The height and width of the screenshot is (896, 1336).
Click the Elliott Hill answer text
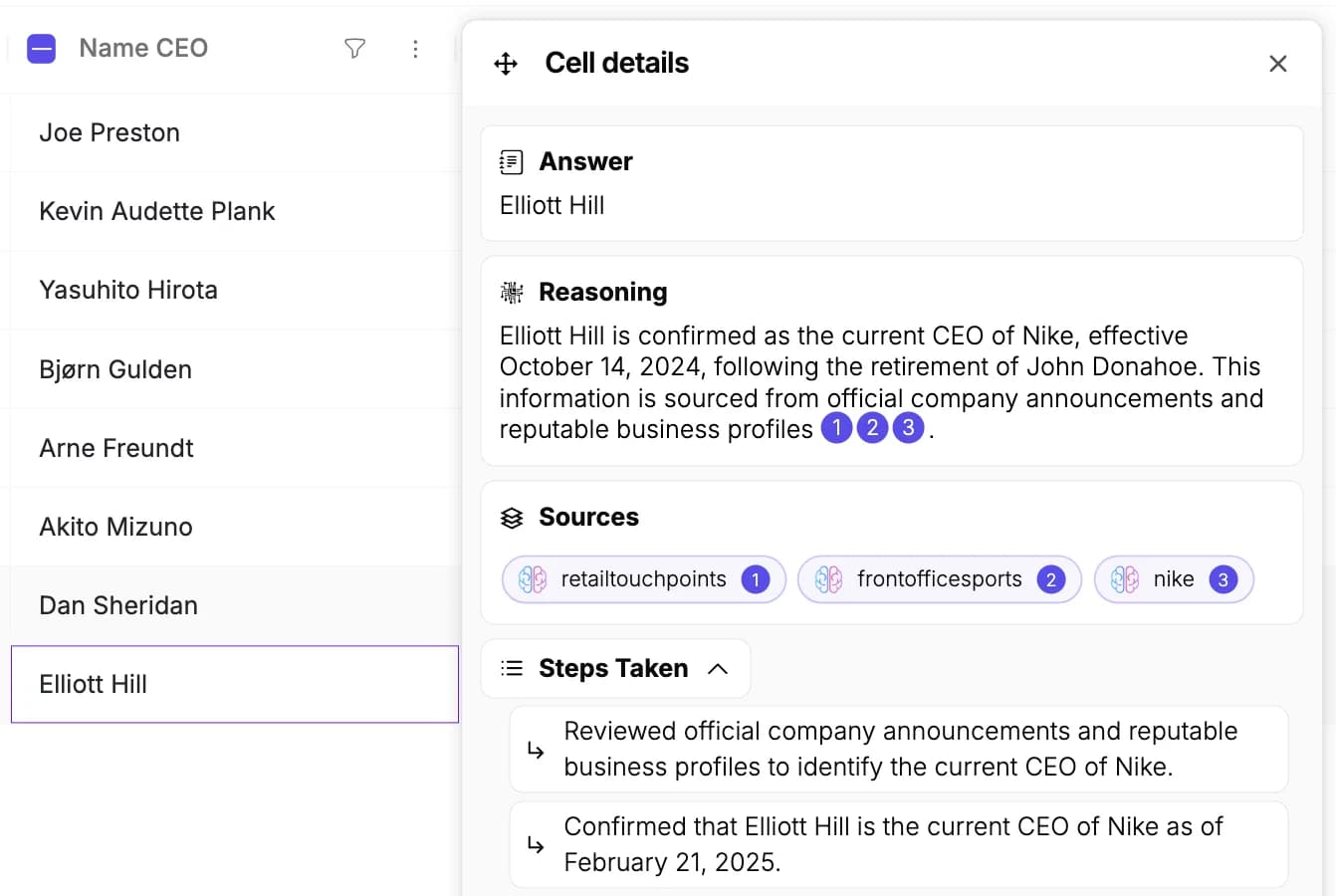(552, 205)
